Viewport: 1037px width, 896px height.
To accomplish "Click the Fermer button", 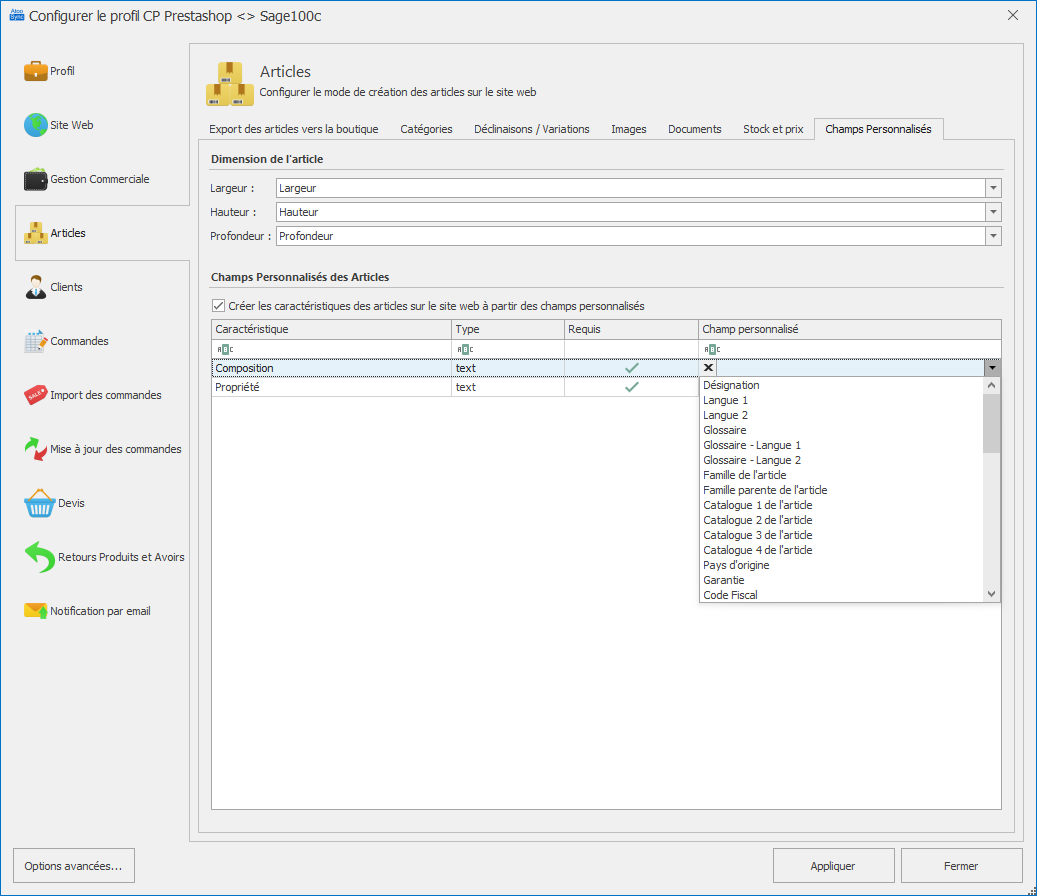I will coord(961,866).
